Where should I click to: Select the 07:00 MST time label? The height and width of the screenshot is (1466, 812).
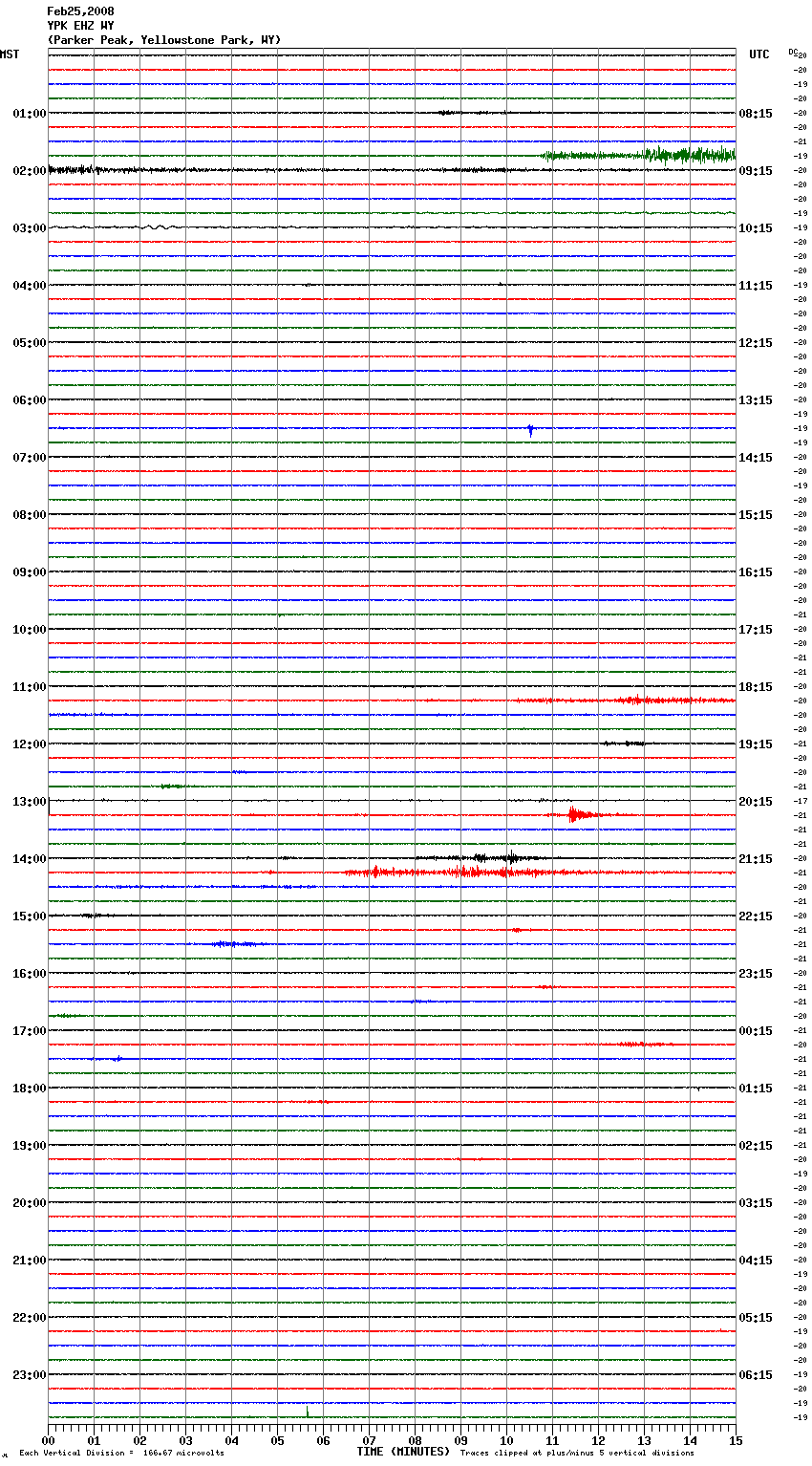pyautogui.click(x=30, y=458)
